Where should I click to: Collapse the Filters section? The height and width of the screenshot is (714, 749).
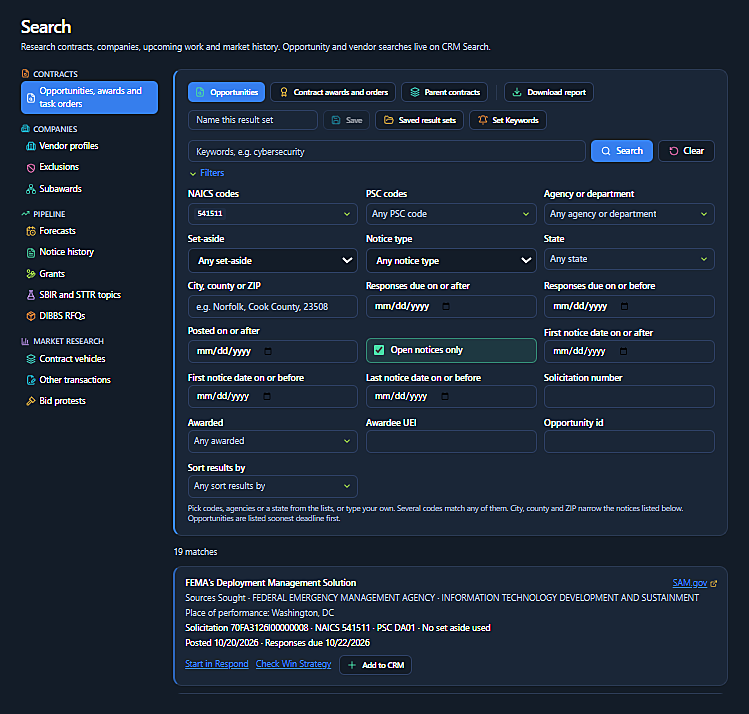tap(207, 173)
